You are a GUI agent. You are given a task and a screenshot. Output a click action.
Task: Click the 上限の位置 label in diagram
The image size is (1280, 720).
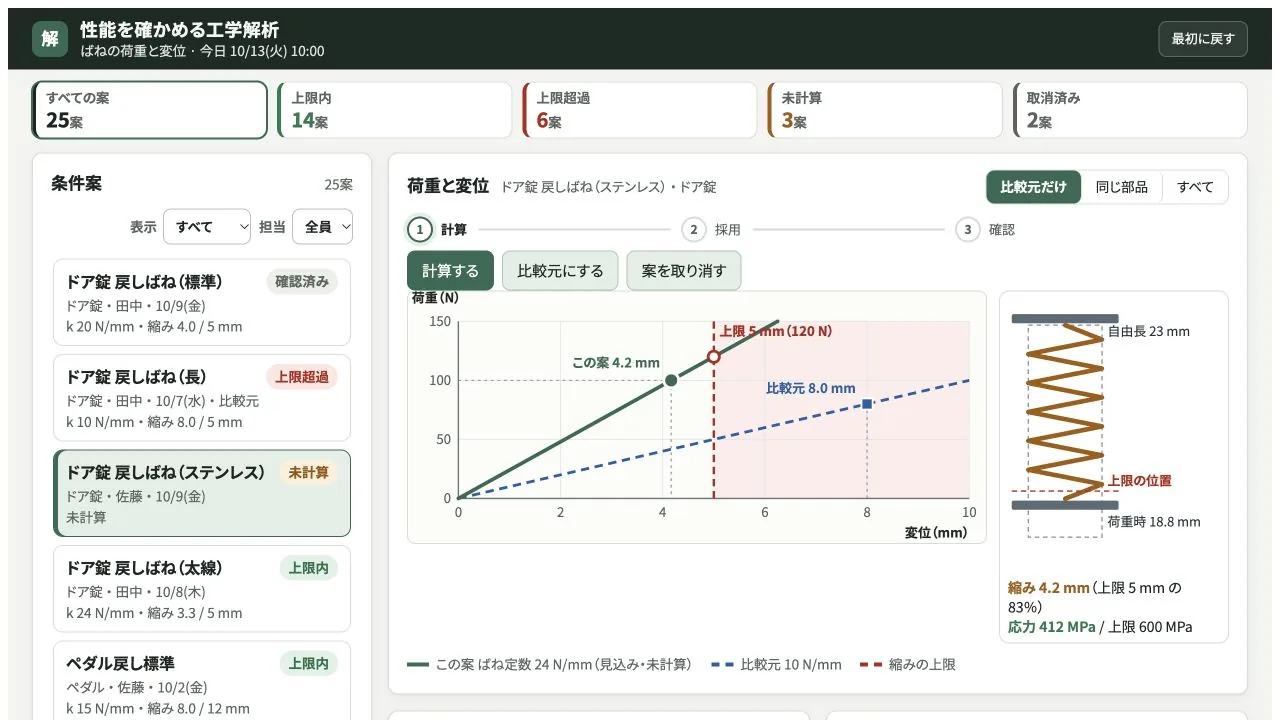click(1139, 481)
